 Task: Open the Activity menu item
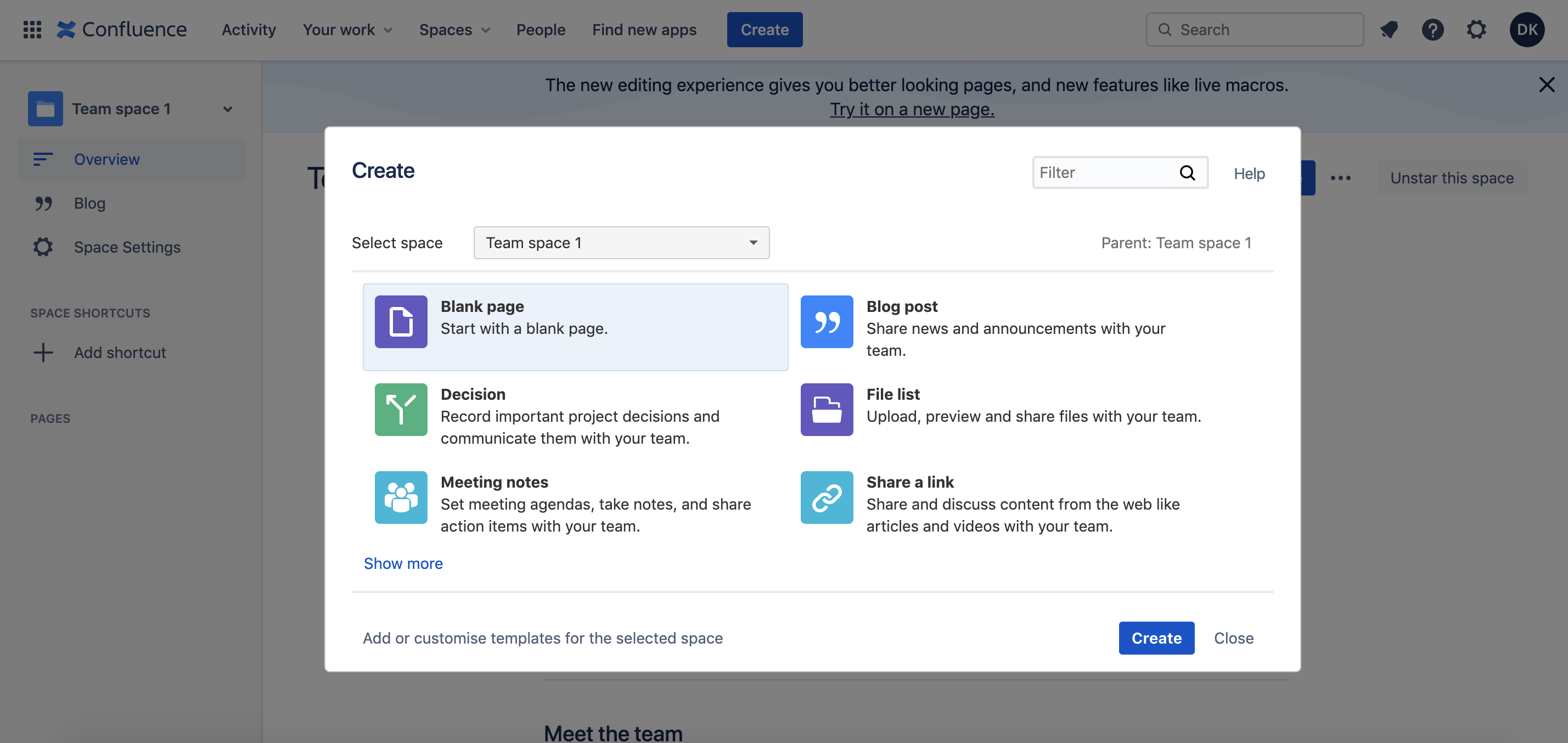pyautogui.click(x=249, y=29)
